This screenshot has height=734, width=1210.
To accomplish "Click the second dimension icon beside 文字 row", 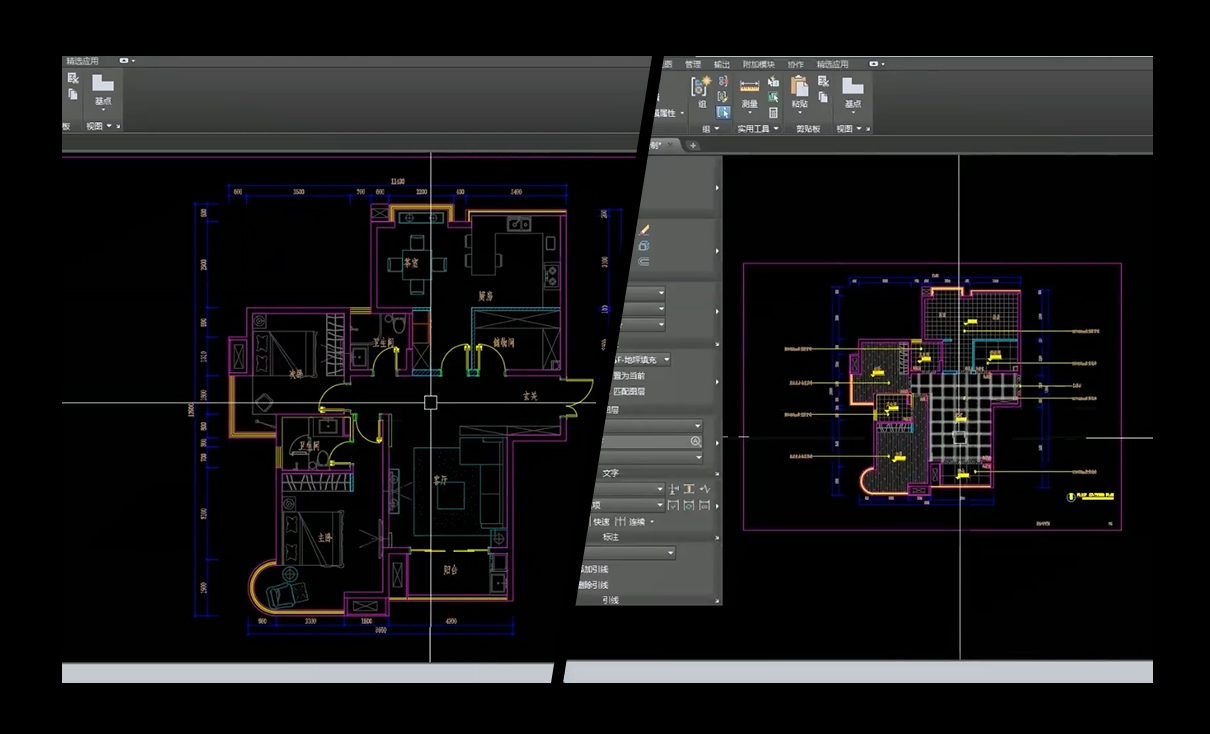I will point(689,489).
